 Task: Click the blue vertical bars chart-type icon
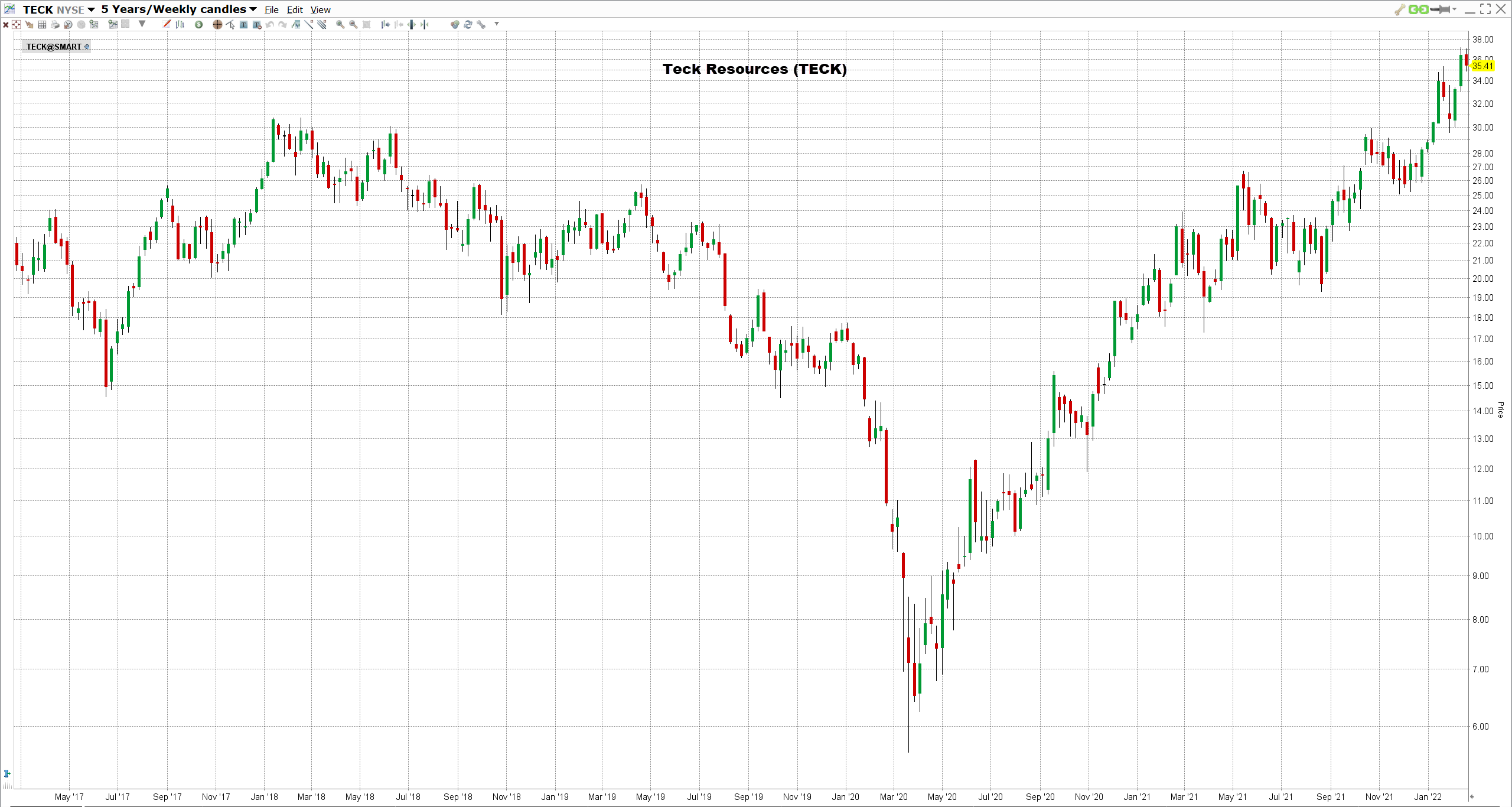180,24
